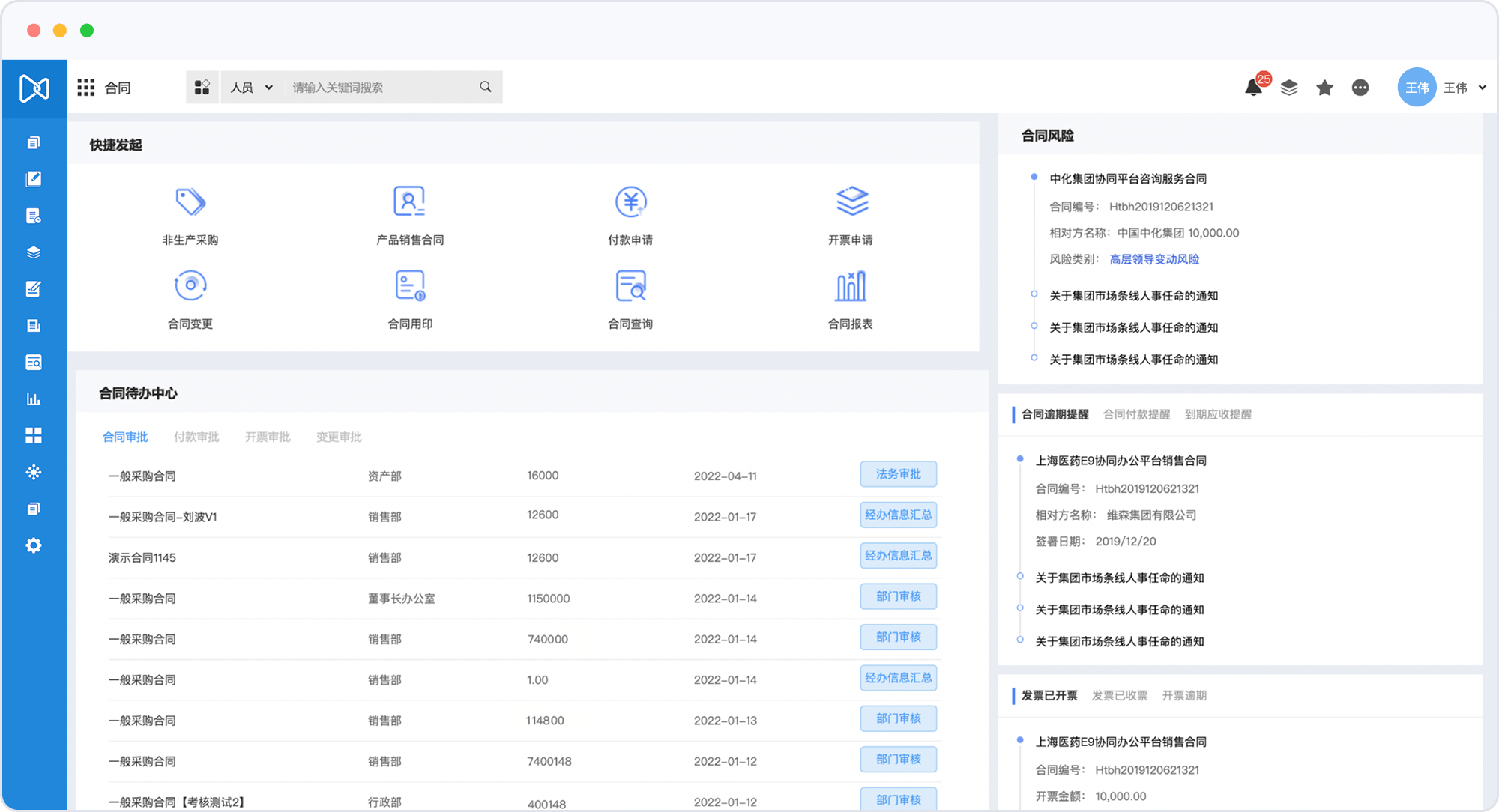
Task: Open the 合同用印 document icon
Action: [409, 285]
